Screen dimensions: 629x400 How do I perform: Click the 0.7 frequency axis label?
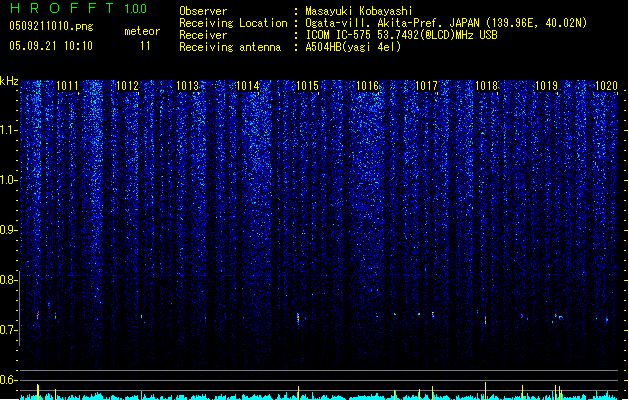coord(8,330)
